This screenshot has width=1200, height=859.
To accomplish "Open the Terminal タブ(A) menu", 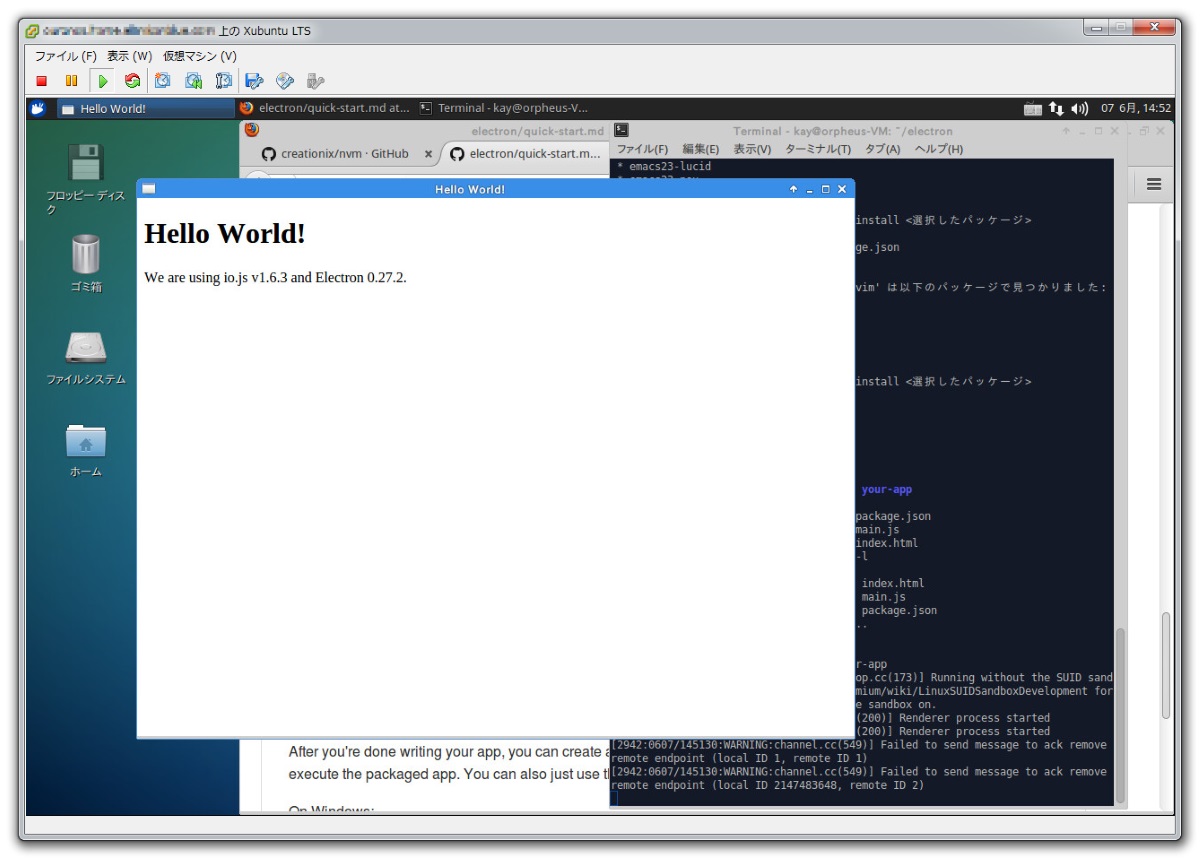I will click(x=882, y=149).
